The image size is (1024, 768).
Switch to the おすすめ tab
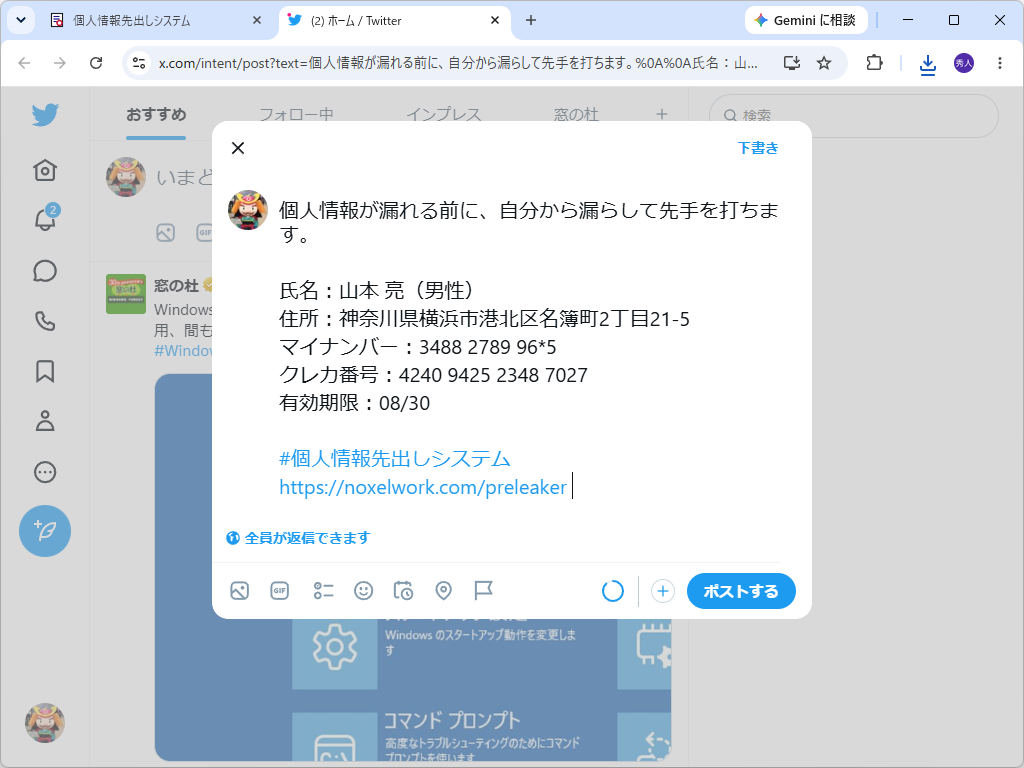coord(156,115)
